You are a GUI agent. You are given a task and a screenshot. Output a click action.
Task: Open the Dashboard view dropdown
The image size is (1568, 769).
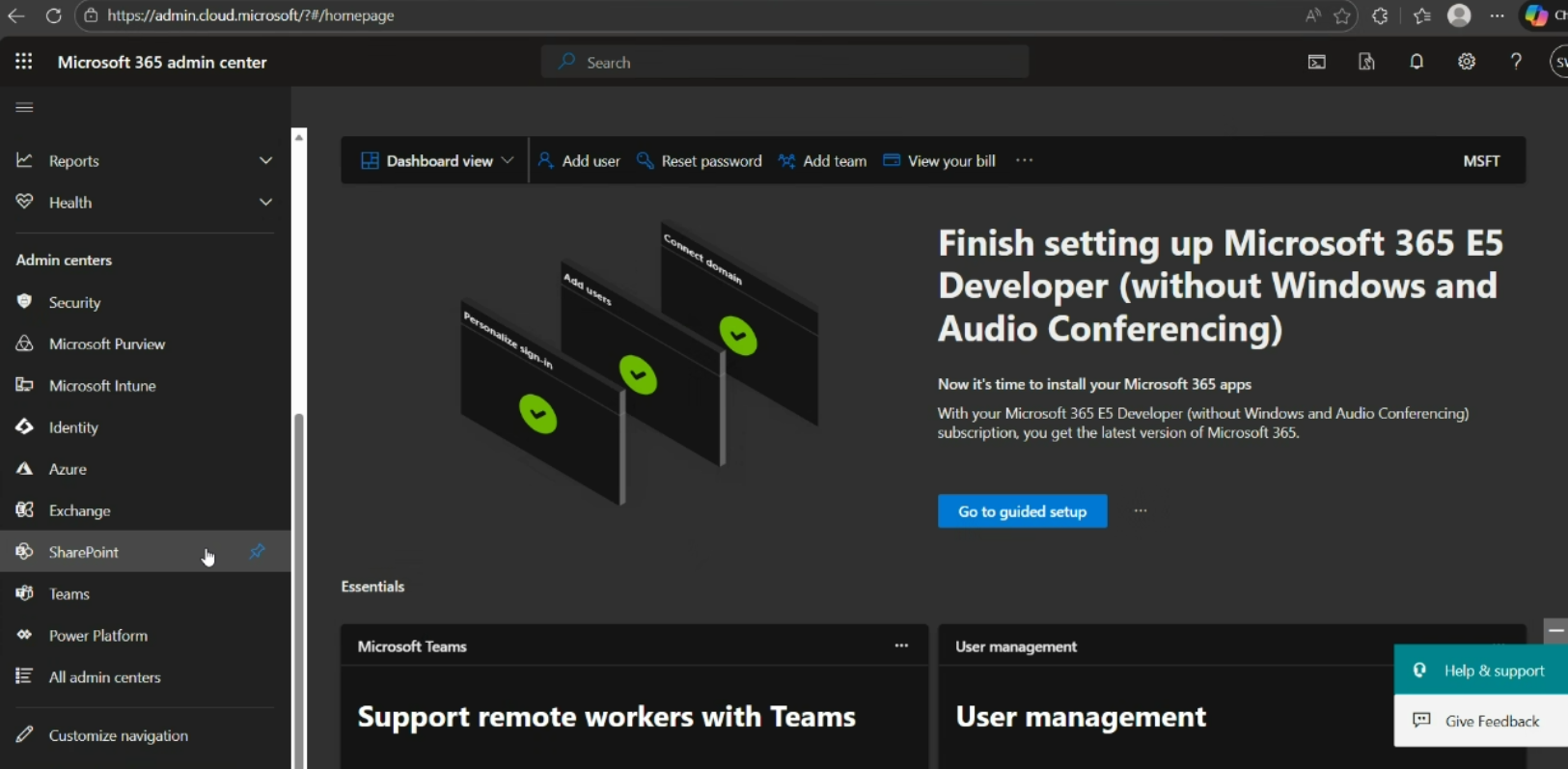[437, 160]
